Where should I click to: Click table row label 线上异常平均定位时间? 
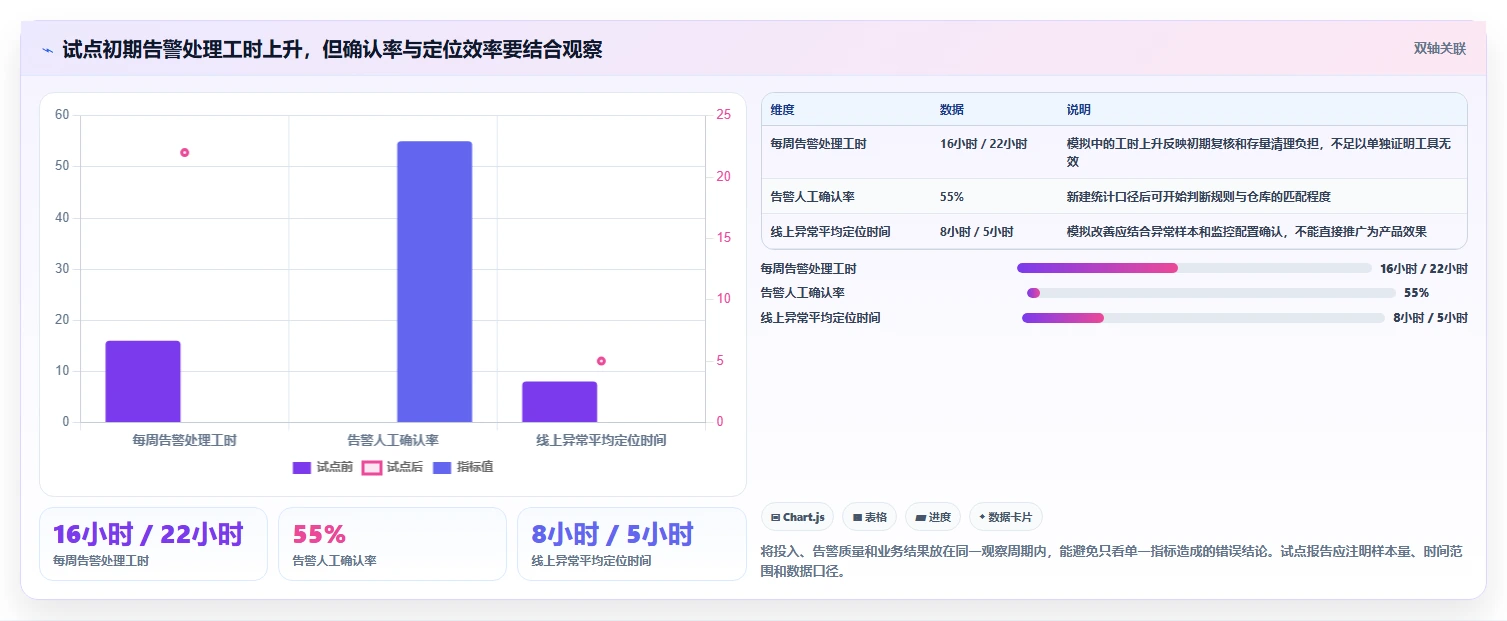click(830, 232)
